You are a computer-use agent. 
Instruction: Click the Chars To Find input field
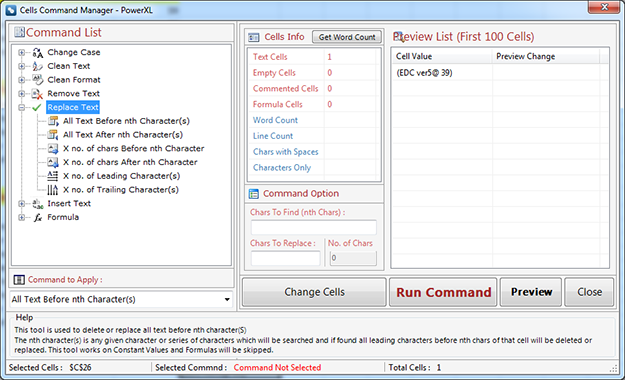pyautogui.click(x=314, y=228)
